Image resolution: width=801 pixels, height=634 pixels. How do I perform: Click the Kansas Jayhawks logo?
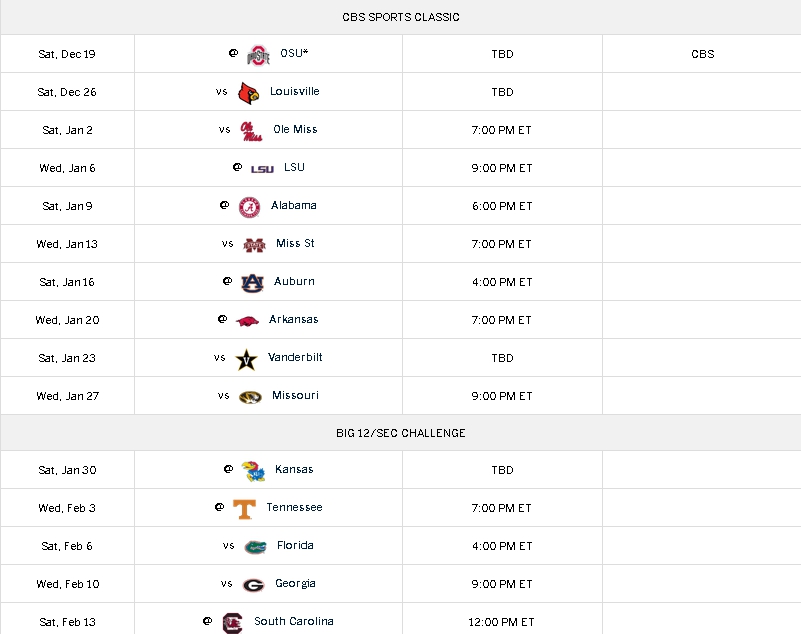coord(253,471)
